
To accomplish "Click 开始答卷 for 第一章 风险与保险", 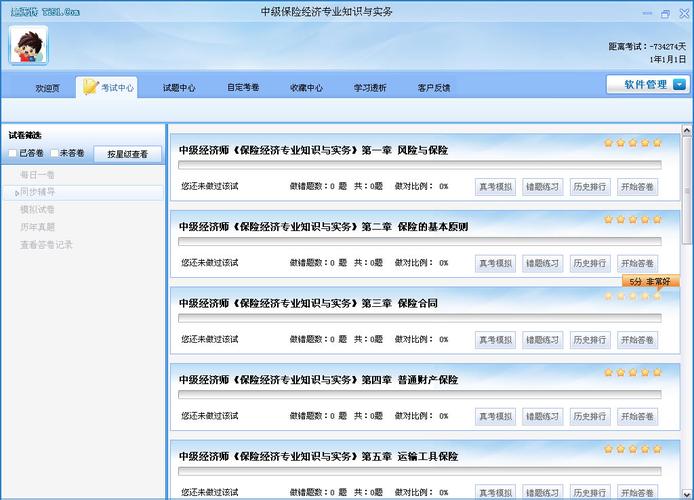I will (x=637, y=187).
